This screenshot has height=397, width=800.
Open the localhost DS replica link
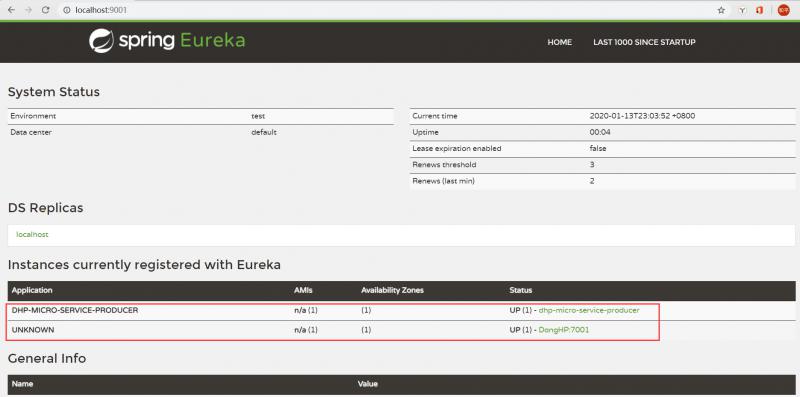[32, 235]
